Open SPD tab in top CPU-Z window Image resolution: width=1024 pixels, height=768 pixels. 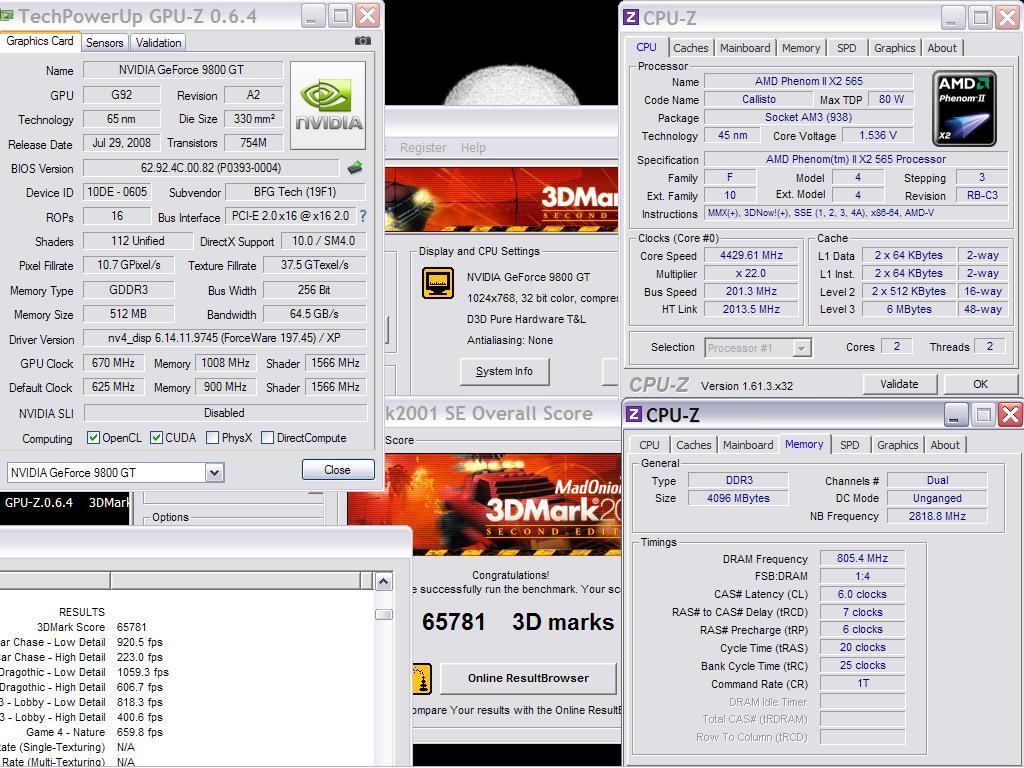[x=846, y=48]
